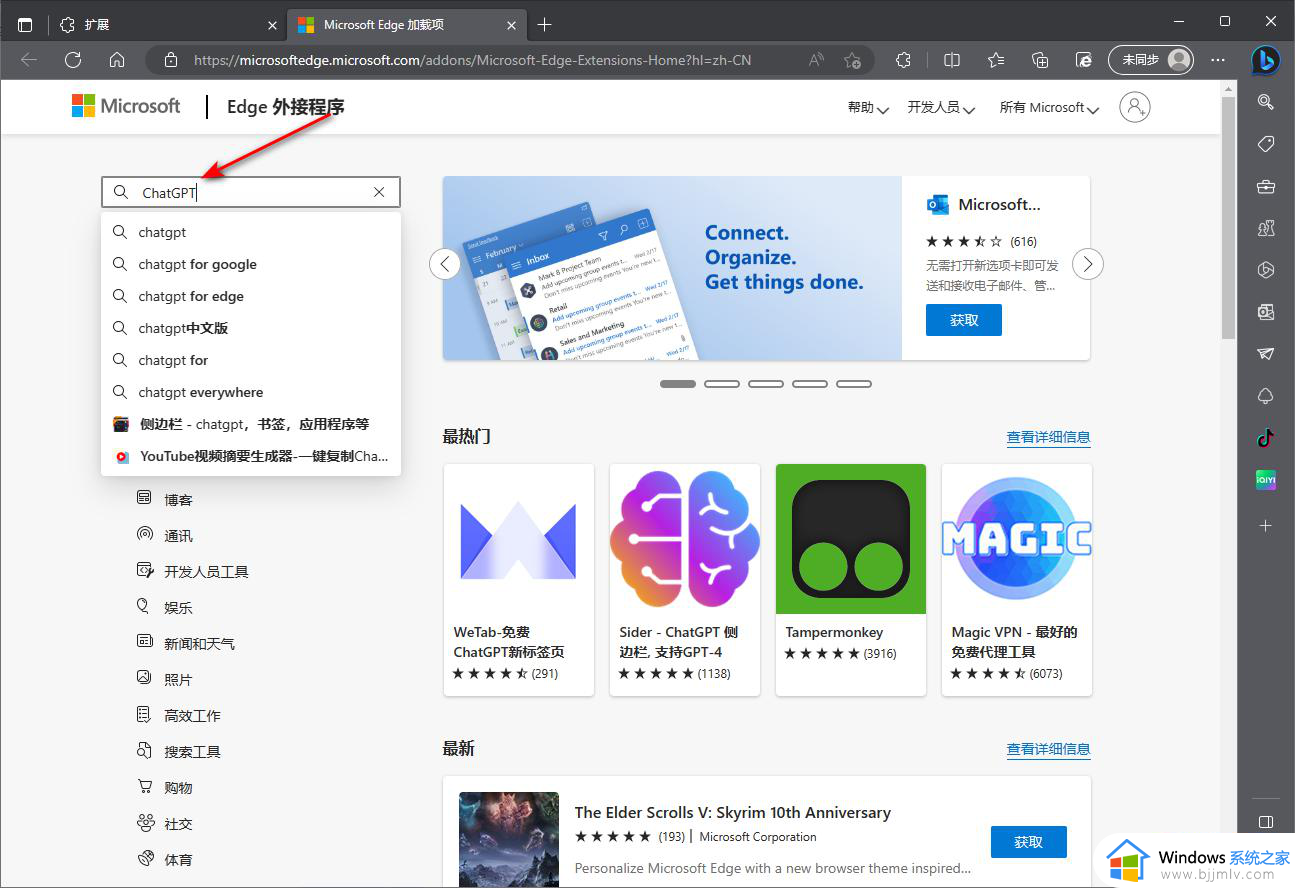Jump to the second carousel indicator
Screen dimensions: 1295x888
(722, 384)
